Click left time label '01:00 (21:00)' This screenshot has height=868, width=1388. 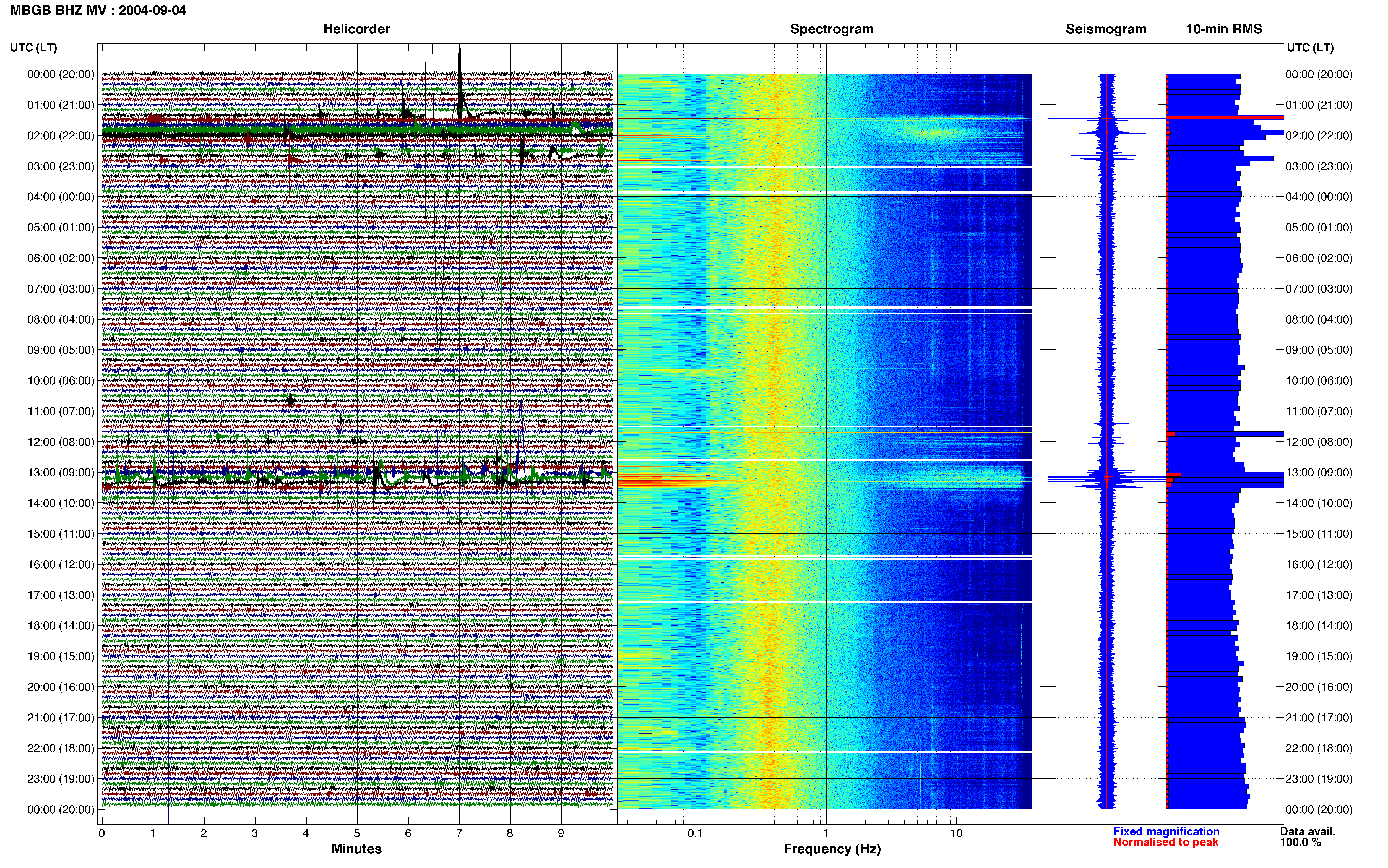[x=61, y=105]
